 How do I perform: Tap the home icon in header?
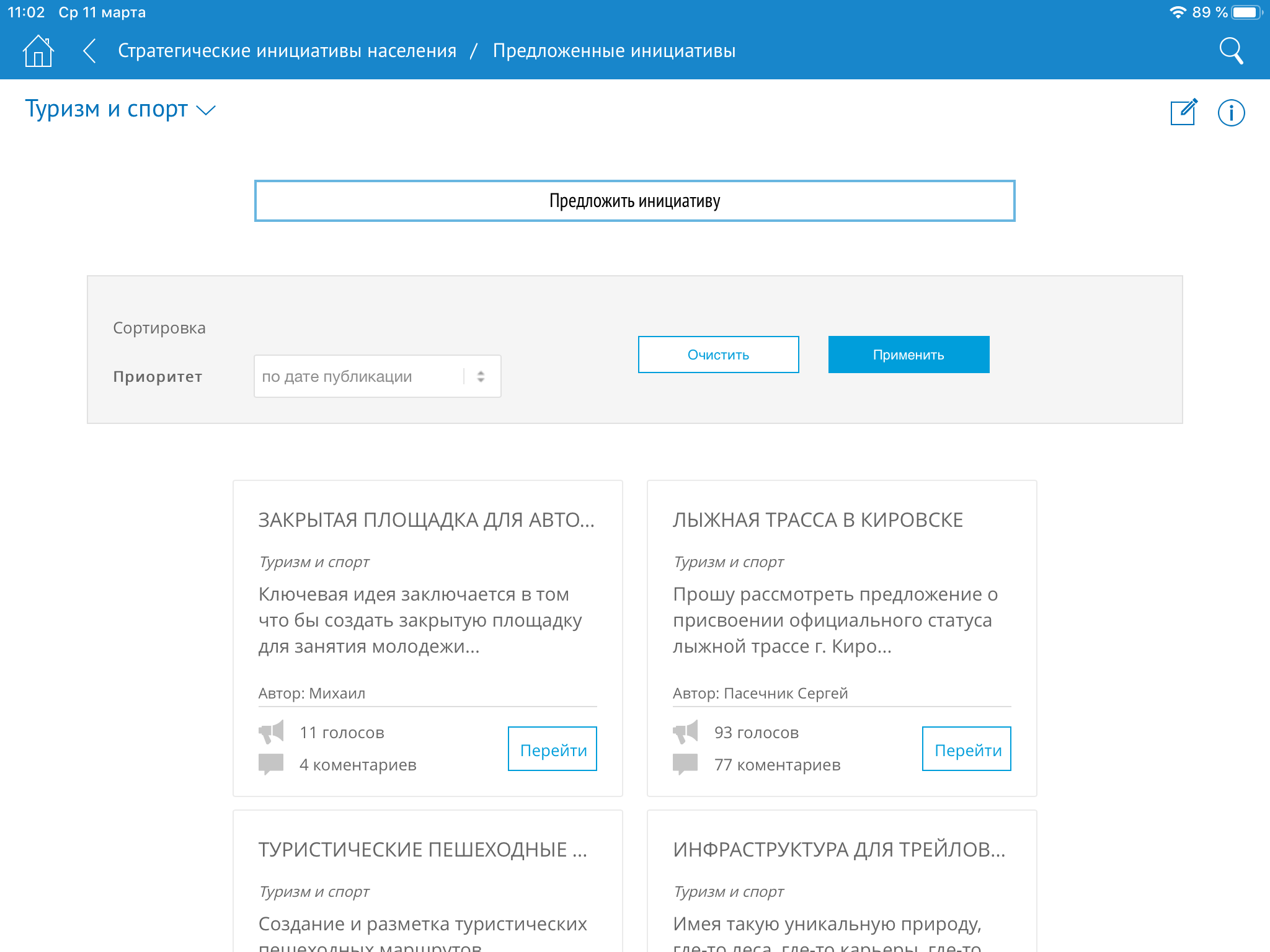[38, 51]
